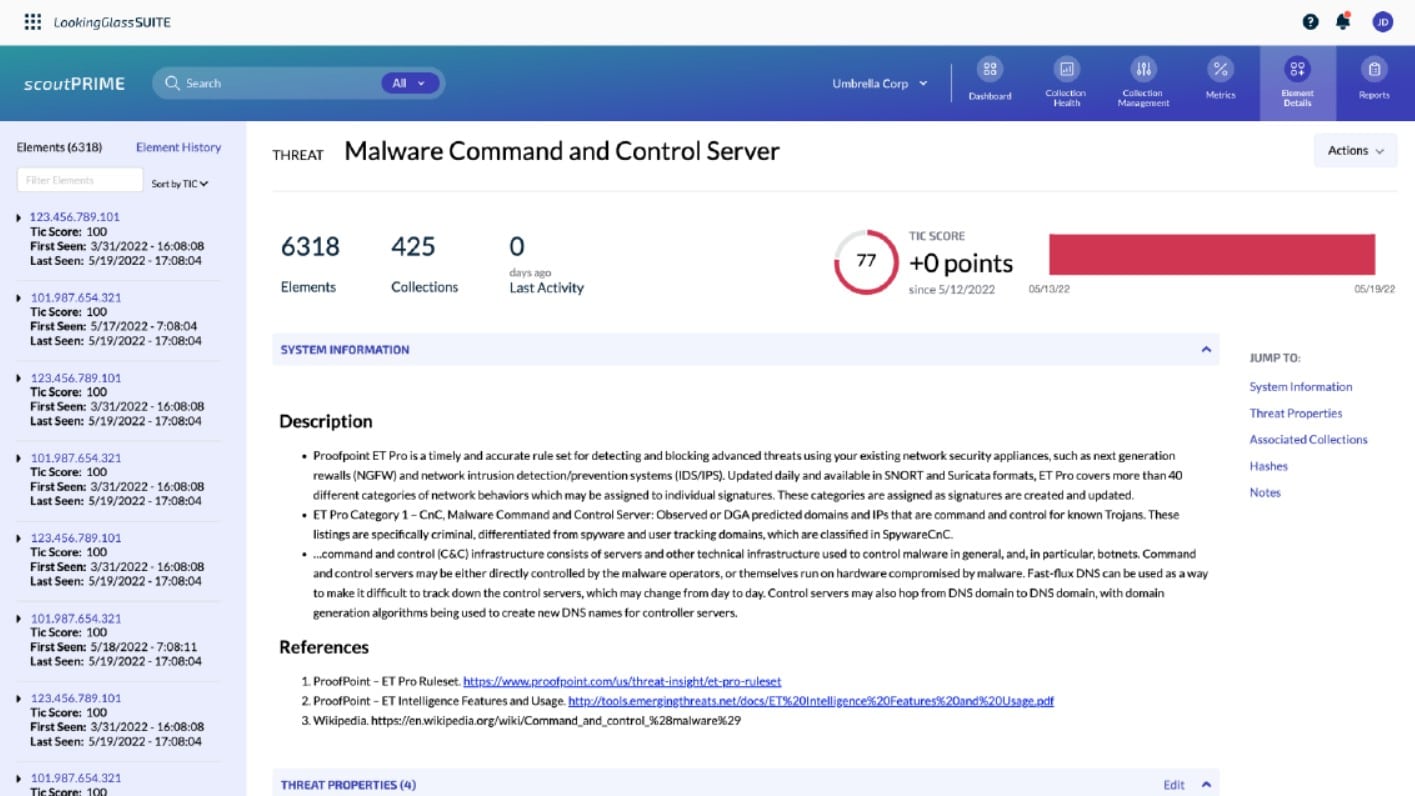Collapse the System Information section
1415x796 pixels.
pos(1207,349)
